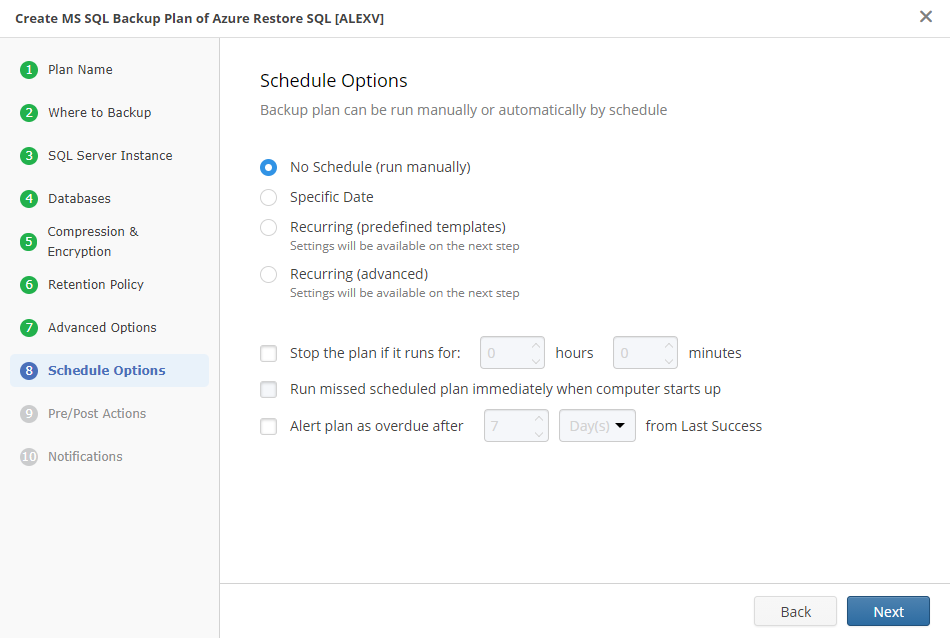Enable Alert plan as overdue option
950x638 pixels.
point(268,426)
